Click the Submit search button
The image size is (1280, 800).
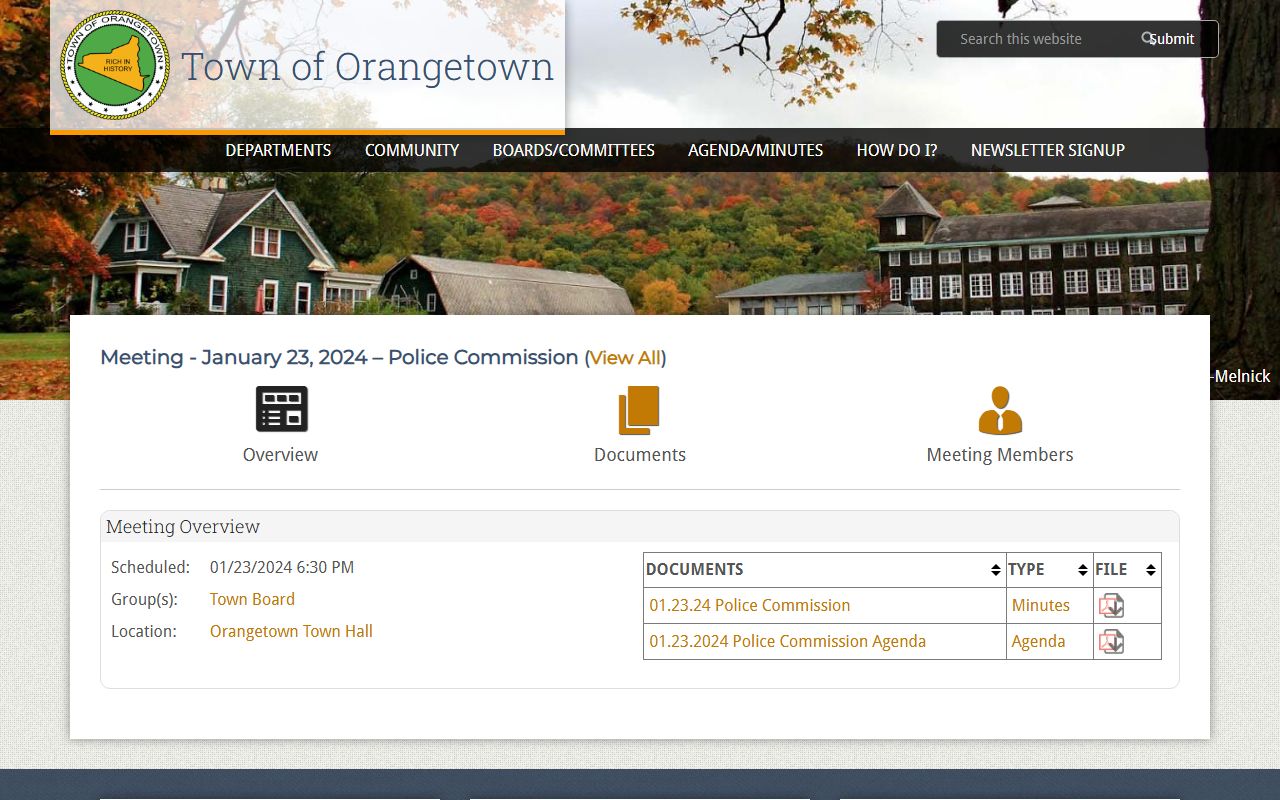click(x=1172, y=39)
